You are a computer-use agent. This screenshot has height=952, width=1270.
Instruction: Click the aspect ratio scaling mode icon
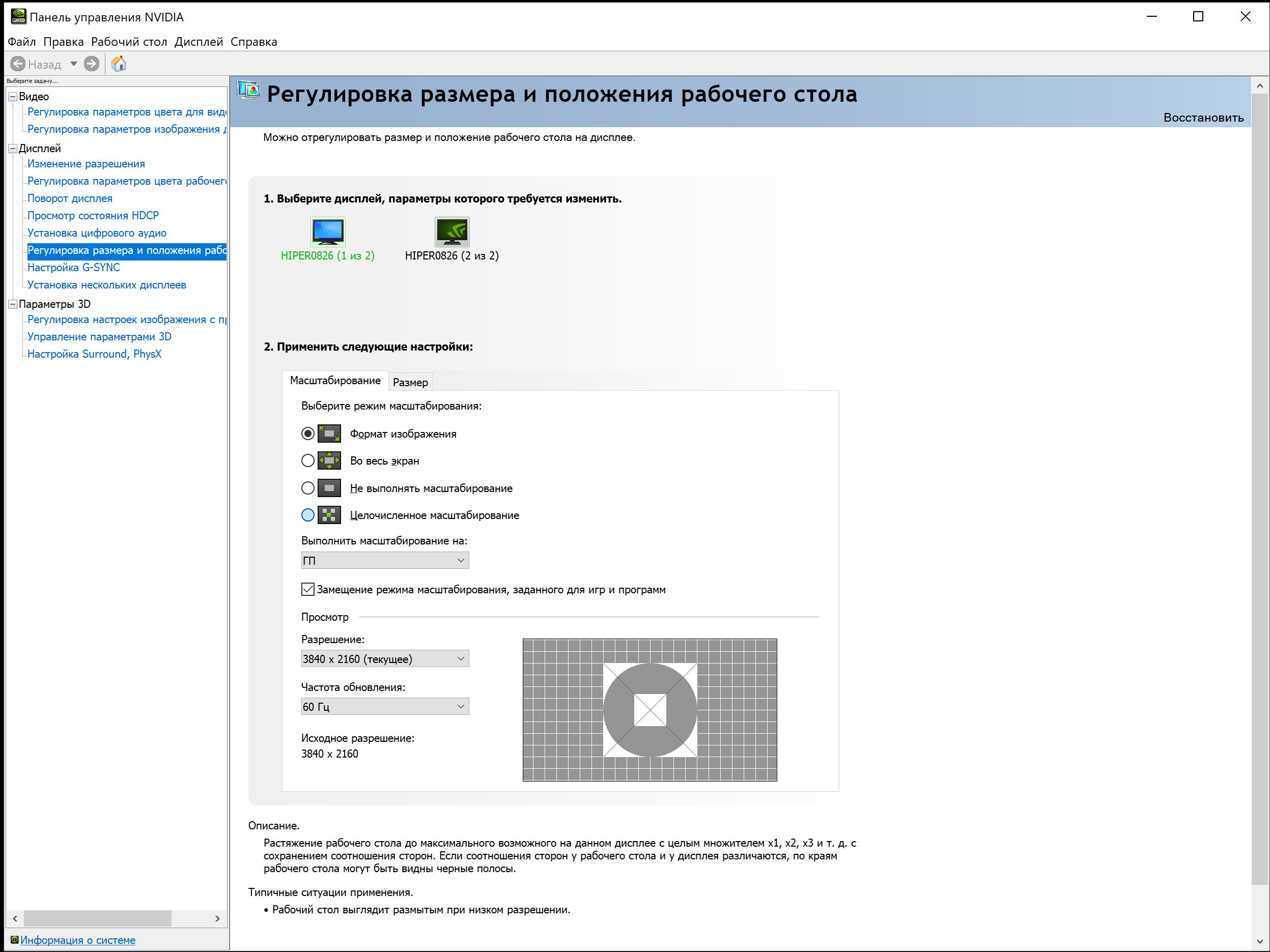[329, 434]
